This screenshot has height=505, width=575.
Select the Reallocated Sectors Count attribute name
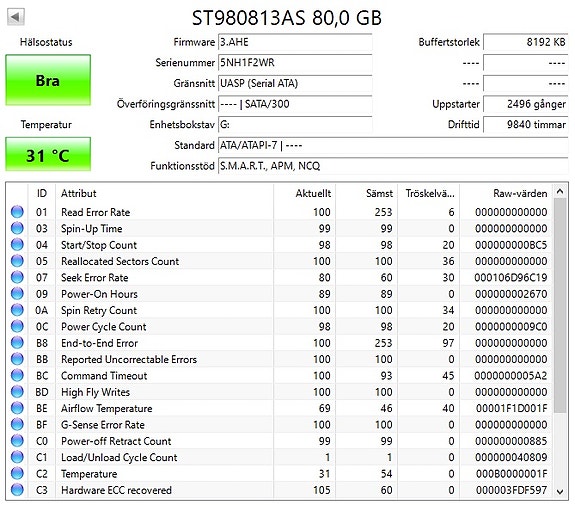120,261
